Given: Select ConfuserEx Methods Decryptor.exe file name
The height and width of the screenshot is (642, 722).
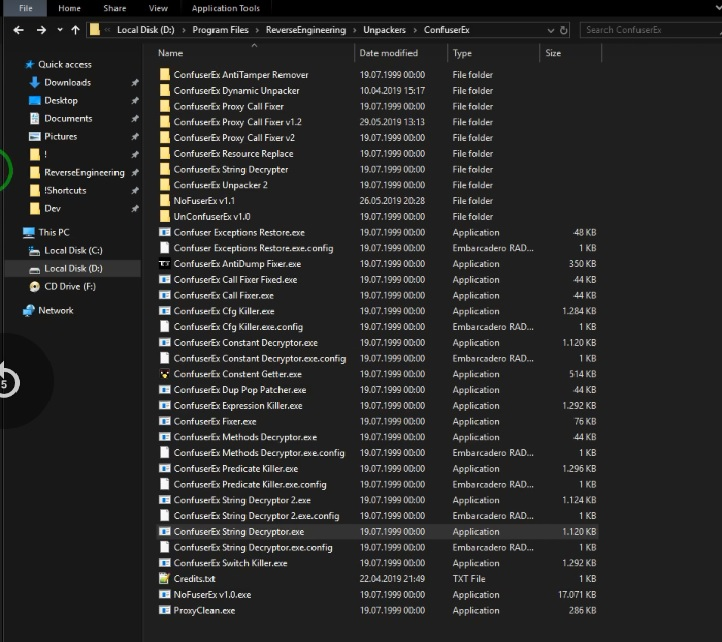Looking at the screenshot, I should [245, 437].
